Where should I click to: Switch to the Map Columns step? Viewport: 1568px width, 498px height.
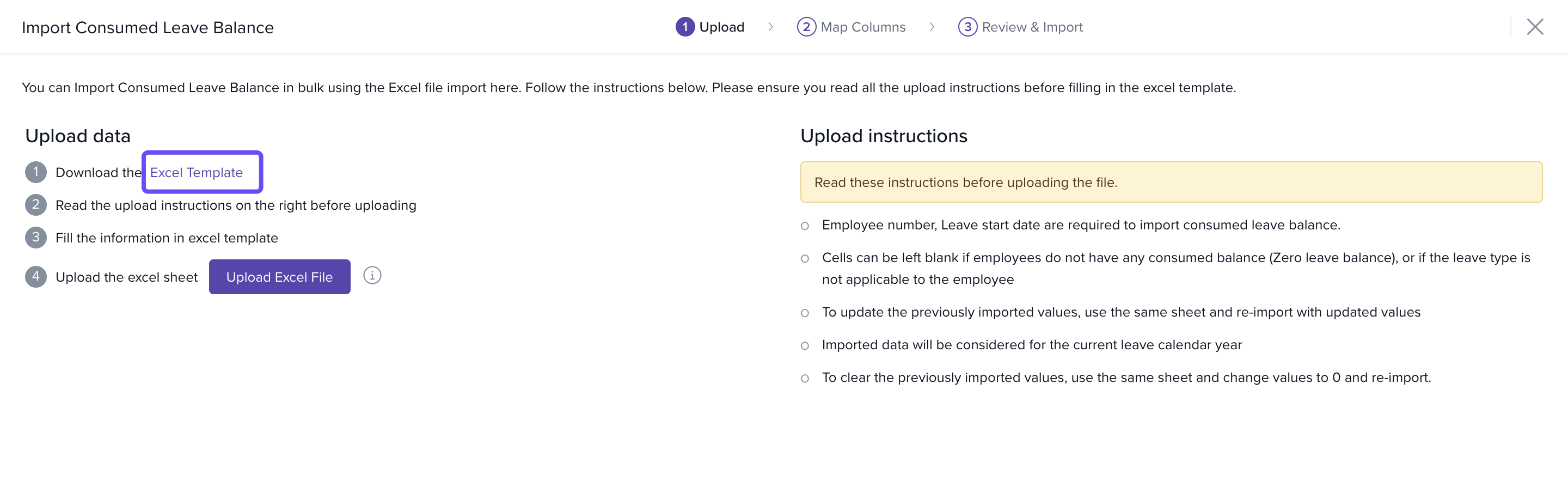[862, 27]
